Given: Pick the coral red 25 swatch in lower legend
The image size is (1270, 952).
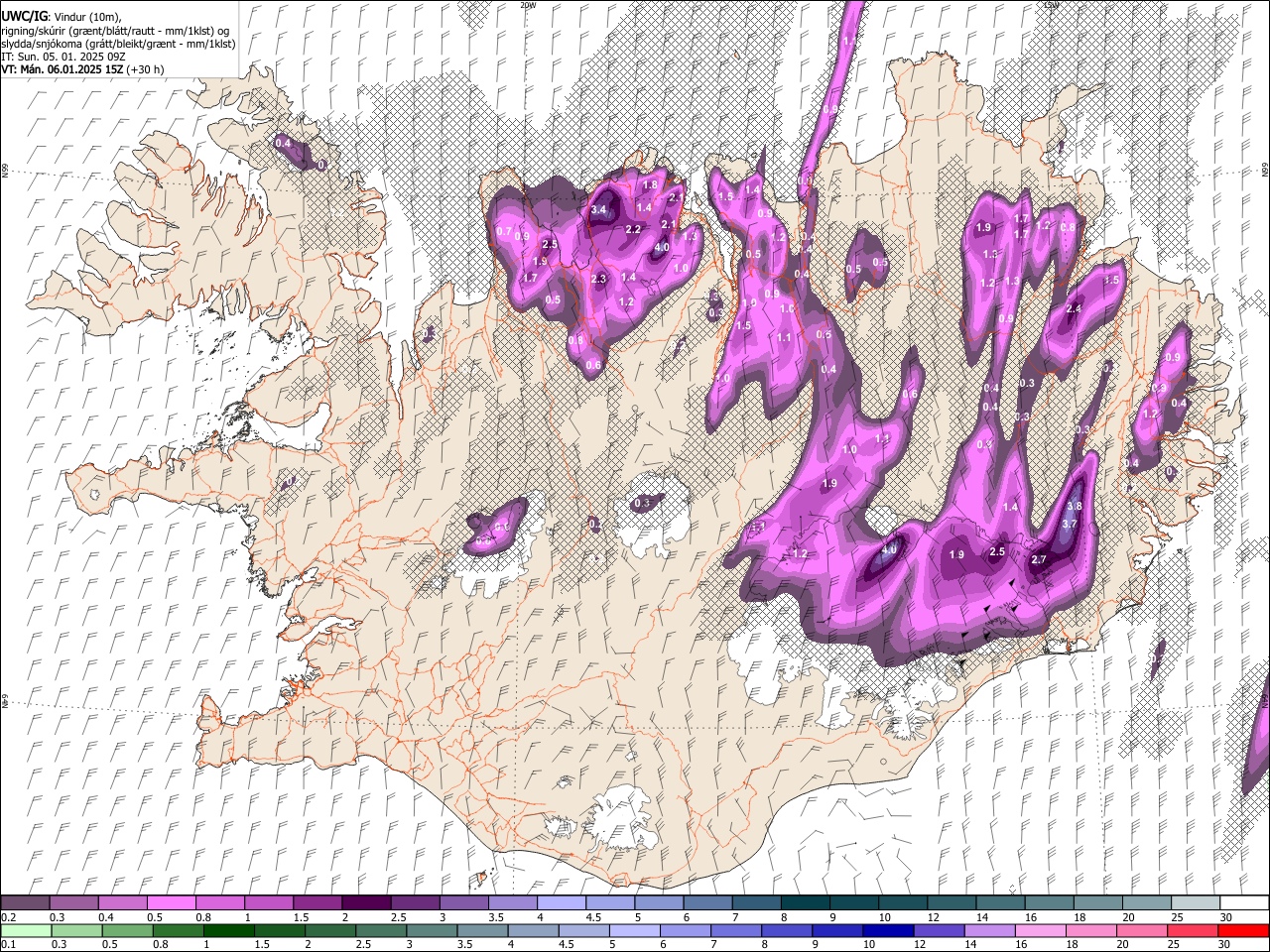Looking at the screenshot, I should (1193, 930).
